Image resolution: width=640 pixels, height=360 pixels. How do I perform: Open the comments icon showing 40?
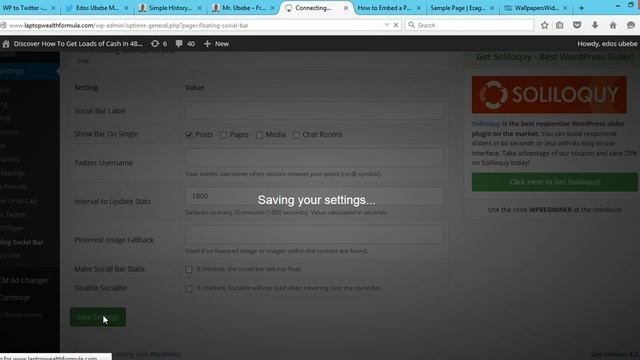pos(185,44)
